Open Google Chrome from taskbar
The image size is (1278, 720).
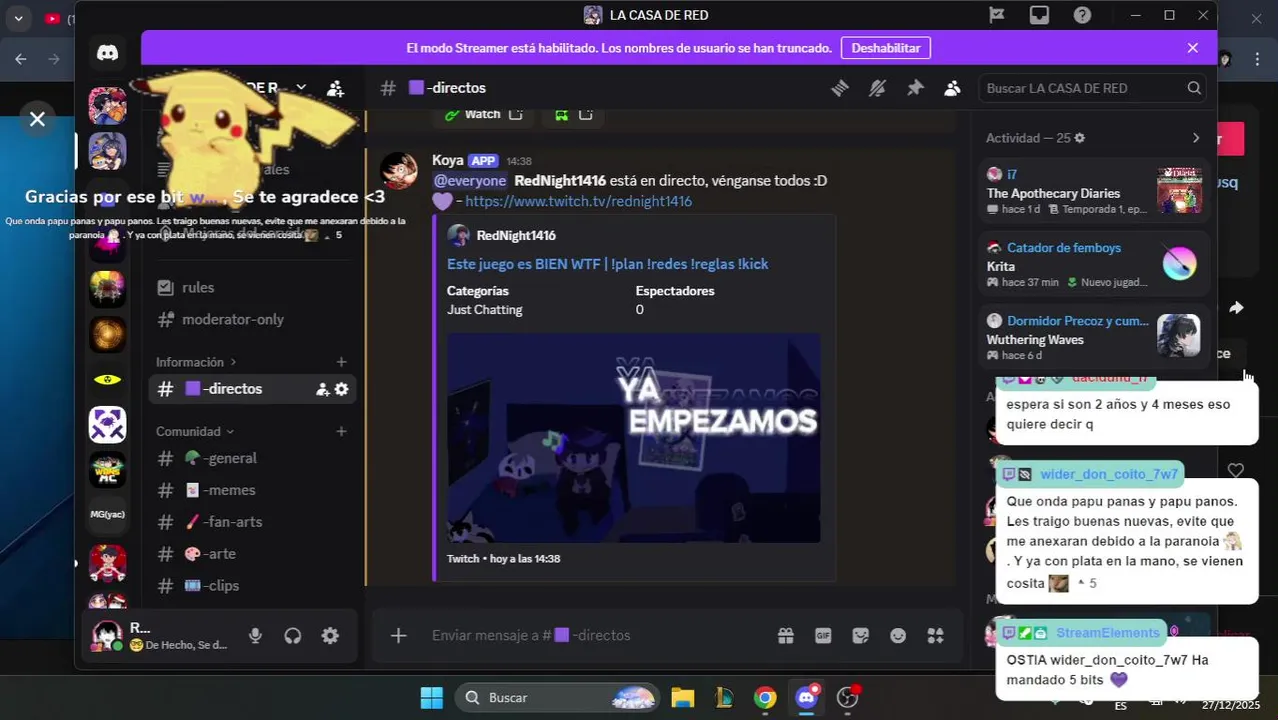[765, 697]
